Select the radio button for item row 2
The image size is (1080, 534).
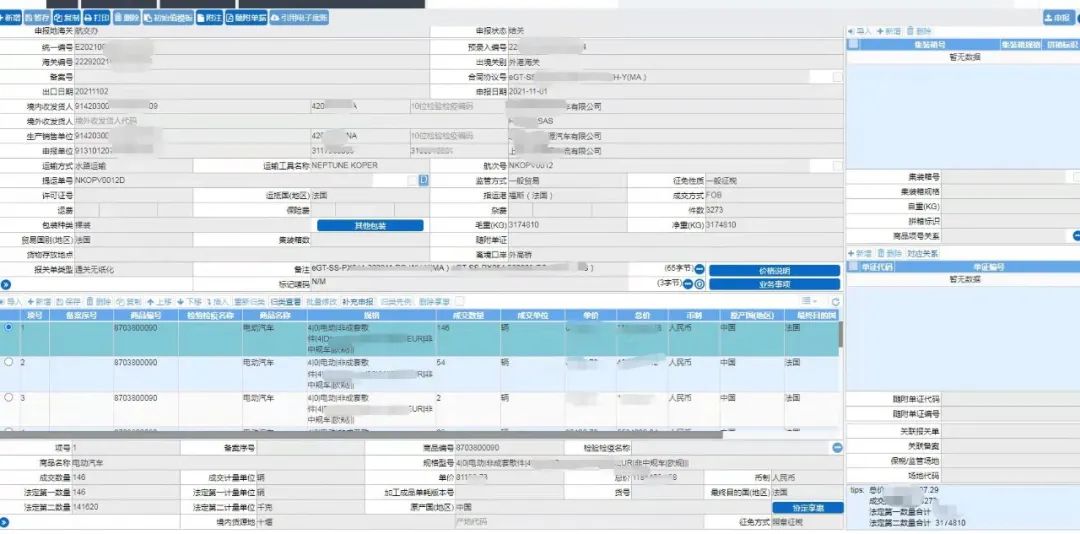pos(9,362)
